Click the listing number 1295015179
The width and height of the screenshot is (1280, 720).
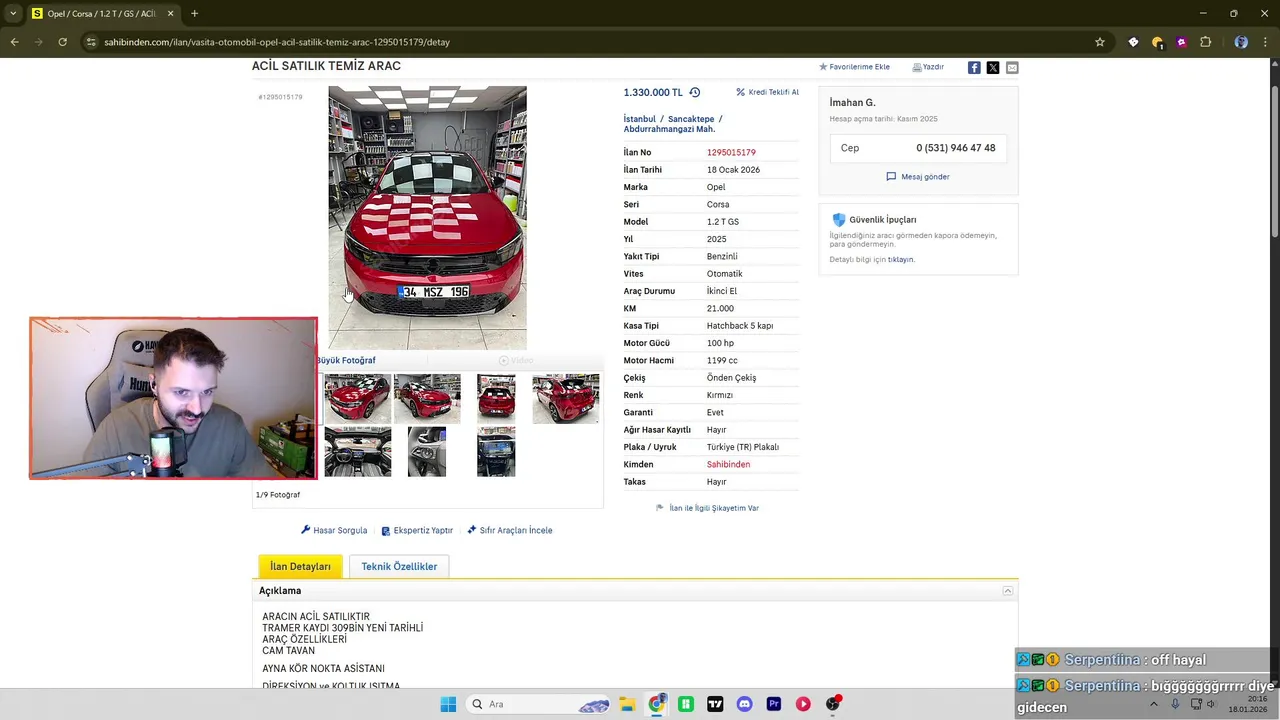(731, 153)
